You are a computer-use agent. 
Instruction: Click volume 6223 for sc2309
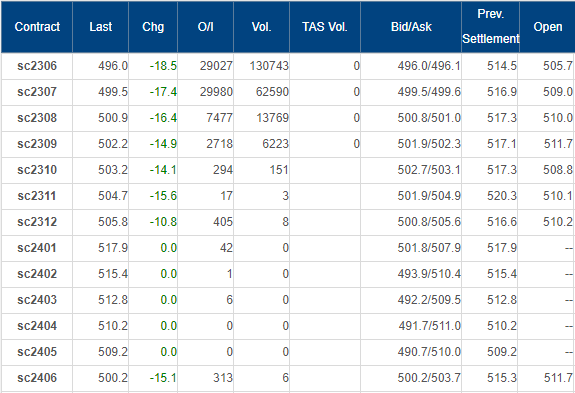pos(276,144)
